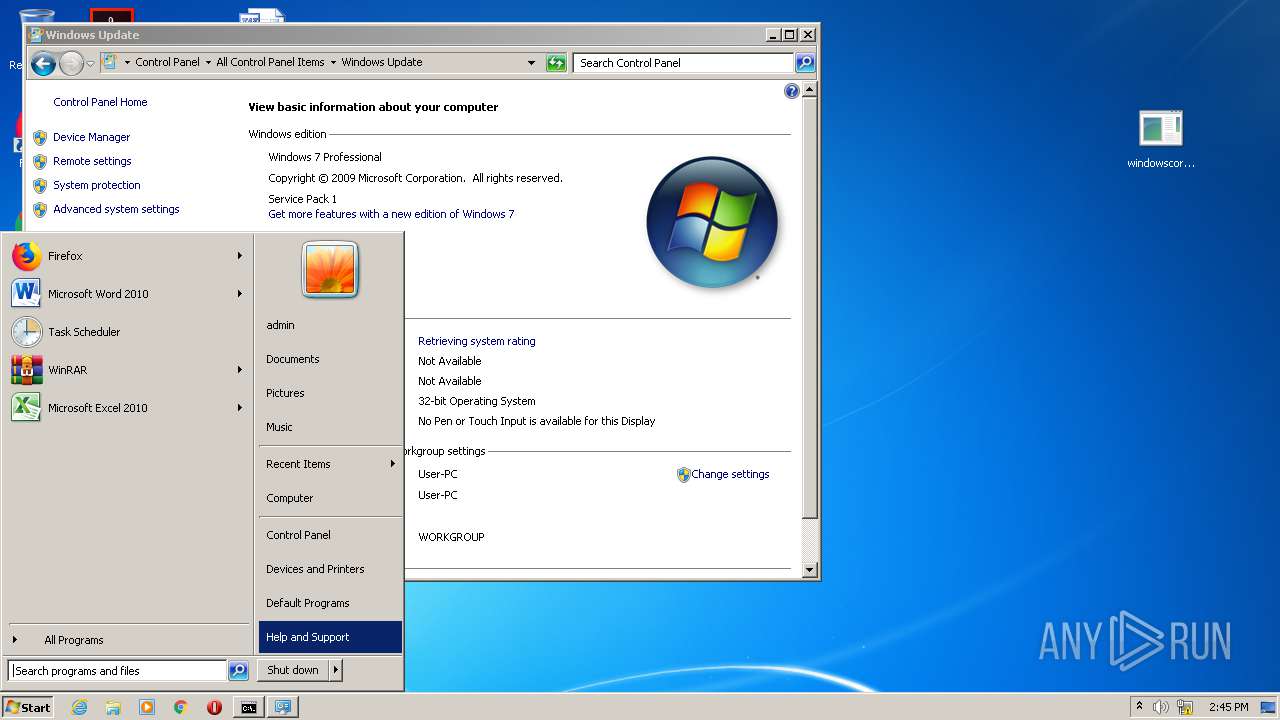Image resolution: width=1280 pixels, height=720 pixels.
Task: Click the user account picture
Action: 330,269
